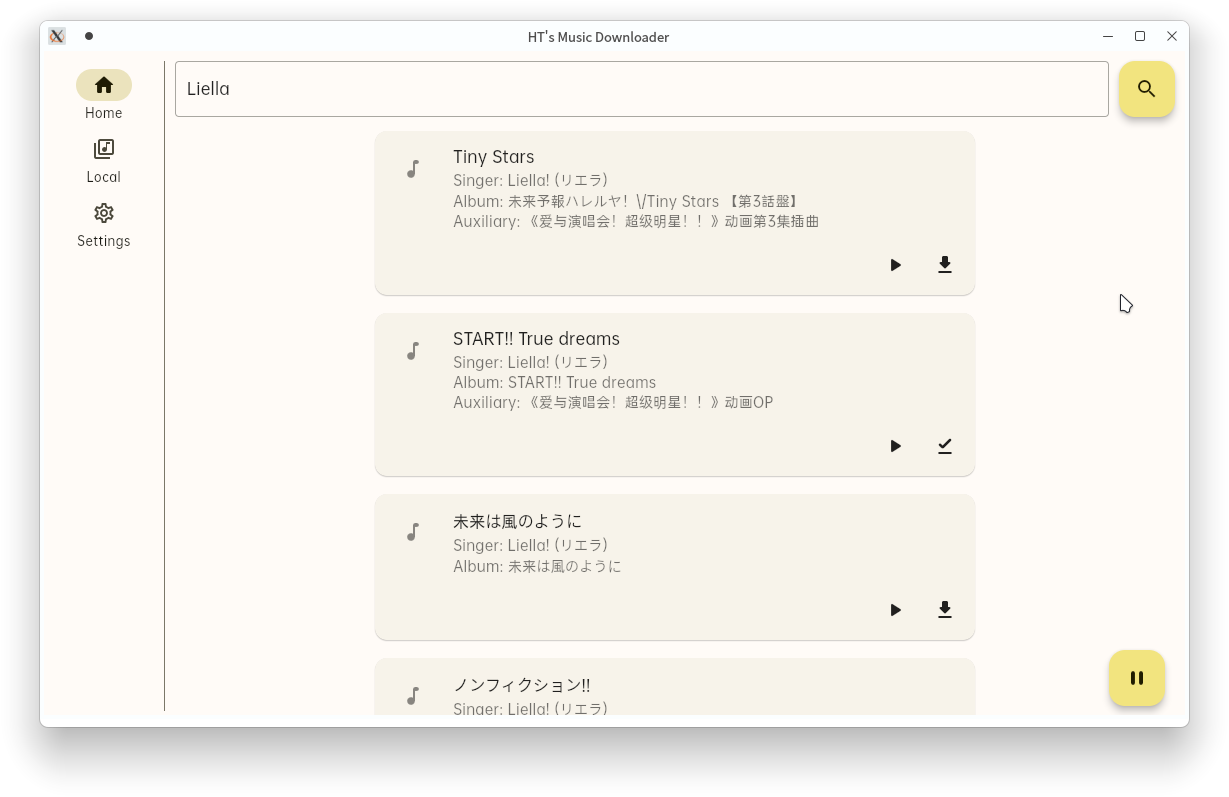1229x797 pixels.
Task: Click the music note icon of Tiny Stars
Action: click(x=412, y=169)
